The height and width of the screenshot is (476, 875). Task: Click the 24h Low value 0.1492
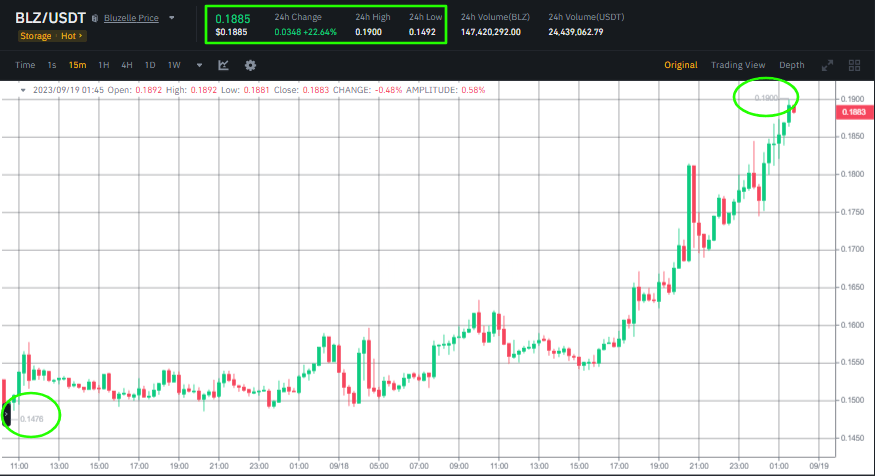point(422,32)
